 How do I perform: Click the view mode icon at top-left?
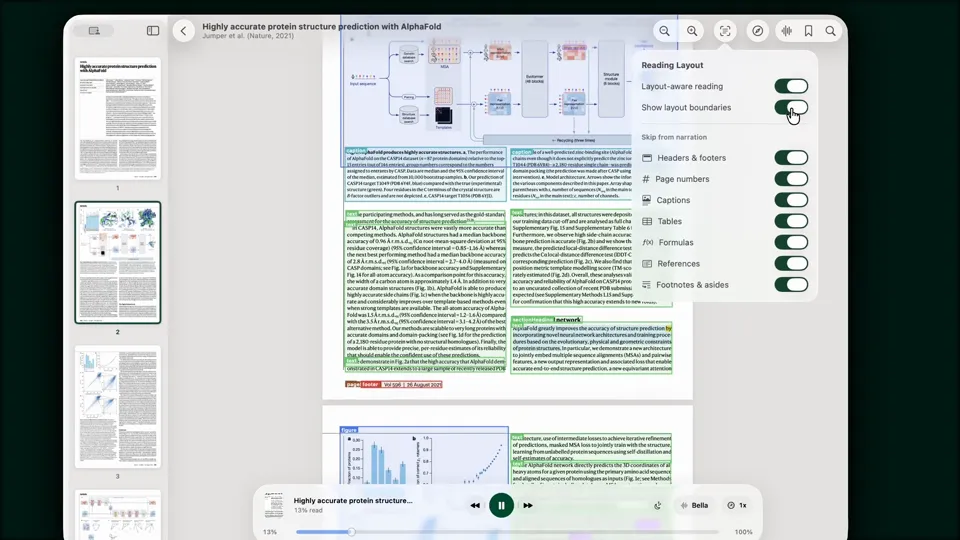pos(94,31)
